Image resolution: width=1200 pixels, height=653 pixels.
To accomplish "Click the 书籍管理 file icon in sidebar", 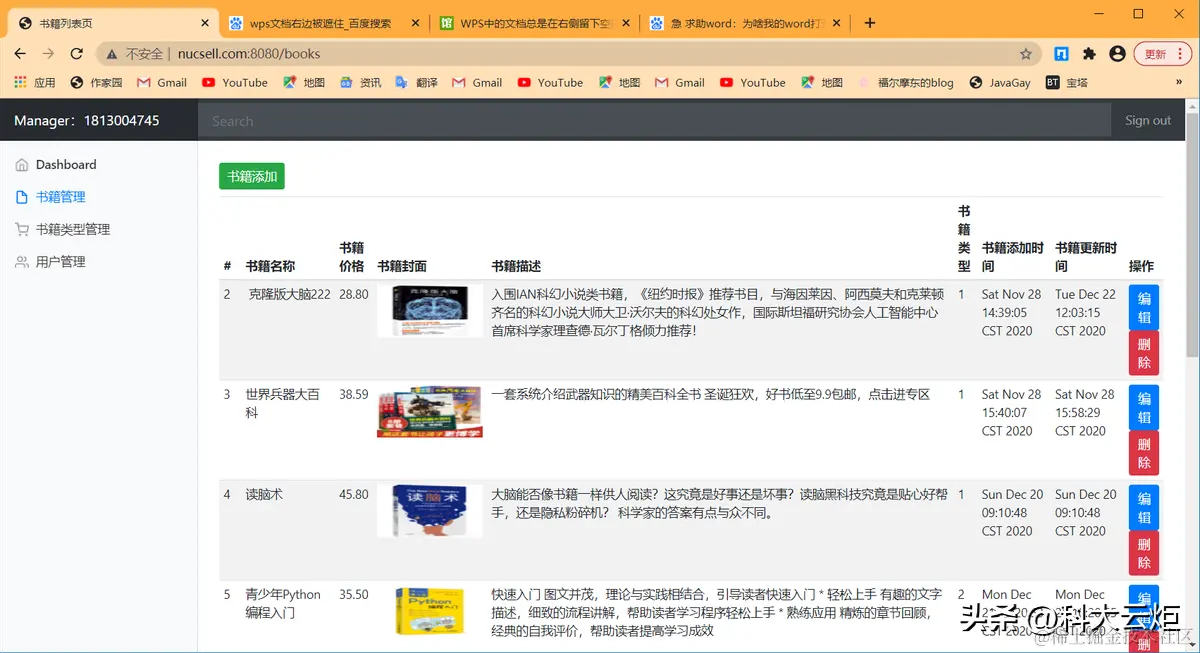I will tap(22, 197).
